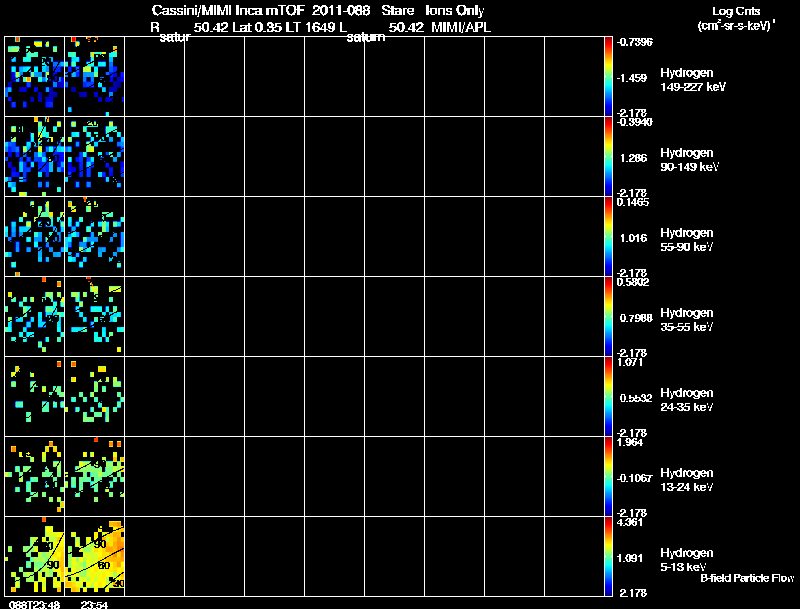800x609 pixels.
Task: Click the 5-13 keV image at 23:48
Action: tap(35, 556)
